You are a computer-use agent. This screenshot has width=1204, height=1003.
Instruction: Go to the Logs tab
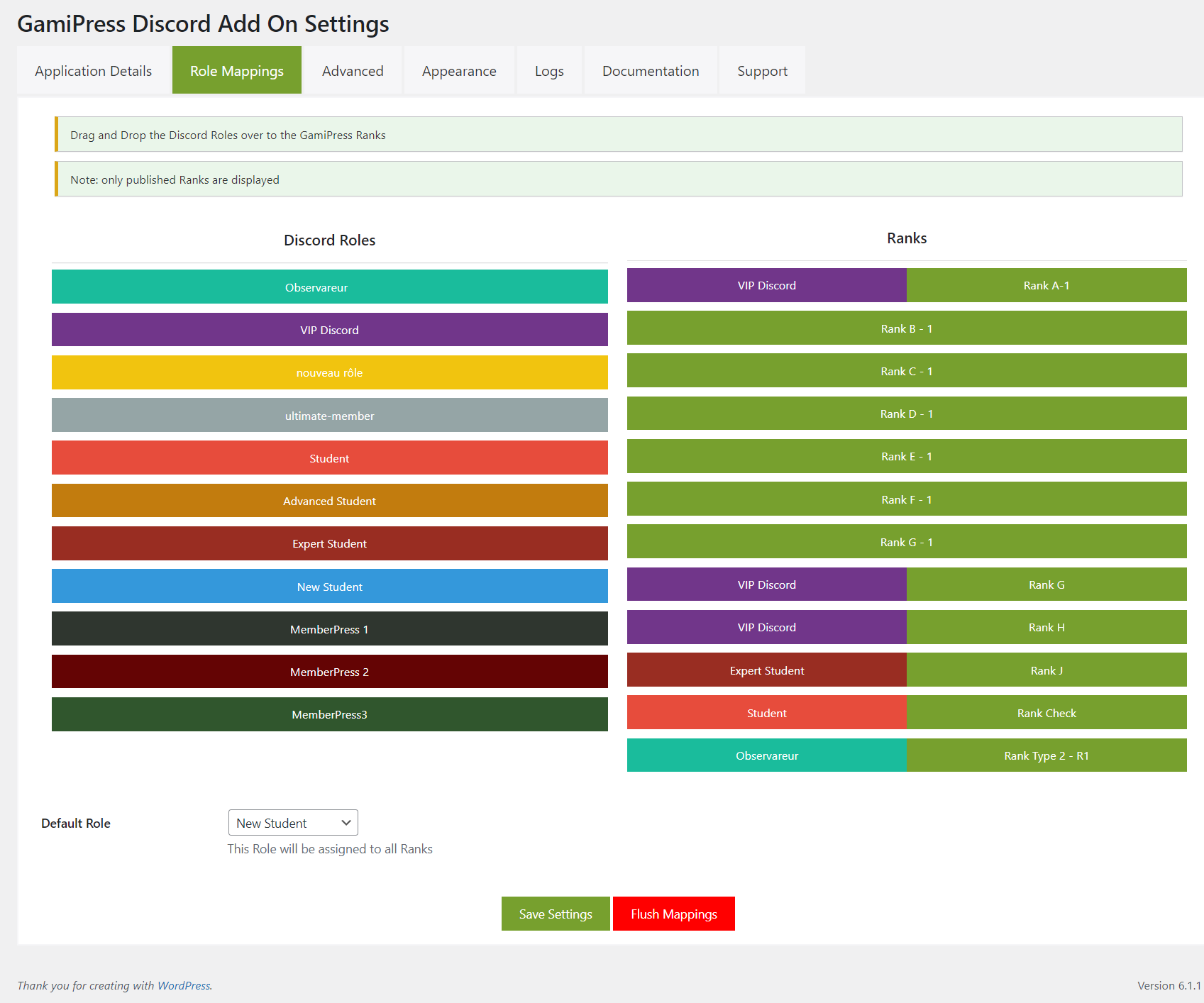[x=549, y=71]
